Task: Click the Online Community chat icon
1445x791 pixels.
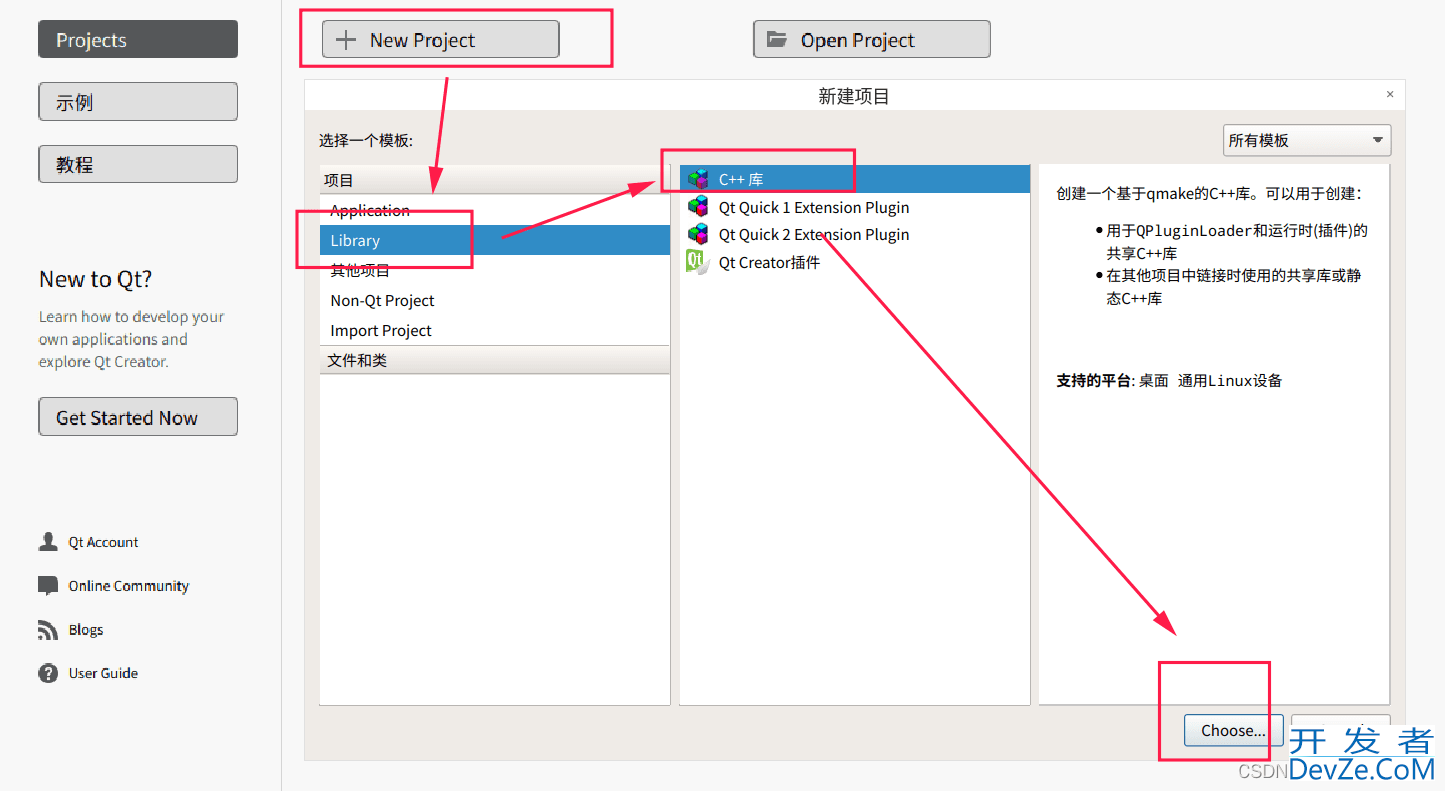Action: click(48, 586)
